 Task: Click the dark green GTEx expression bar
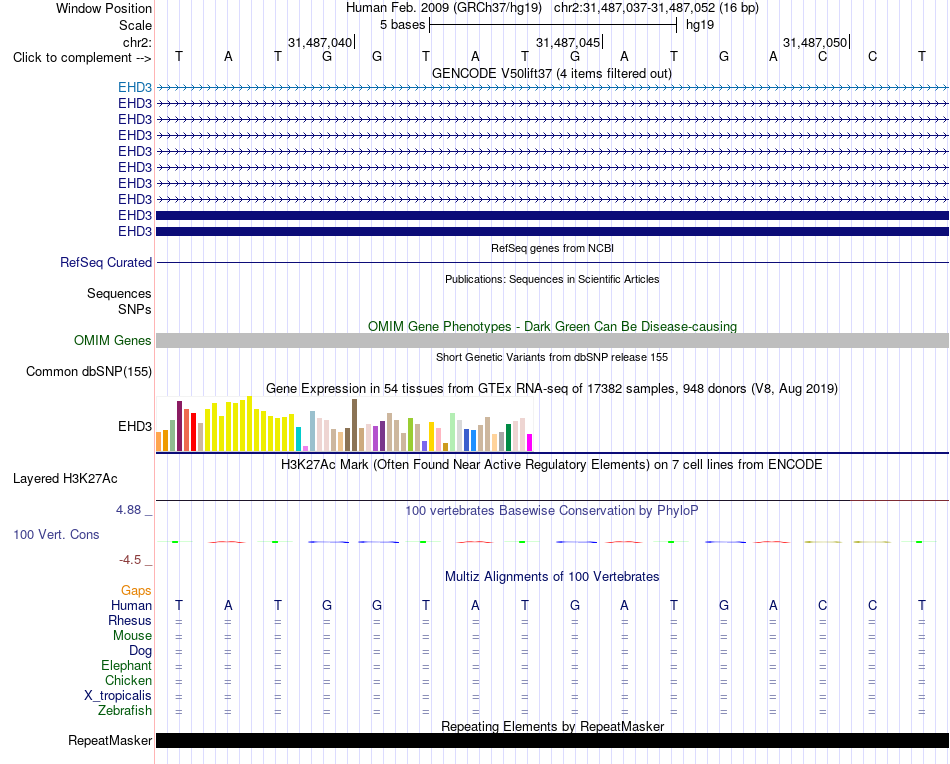508,437
